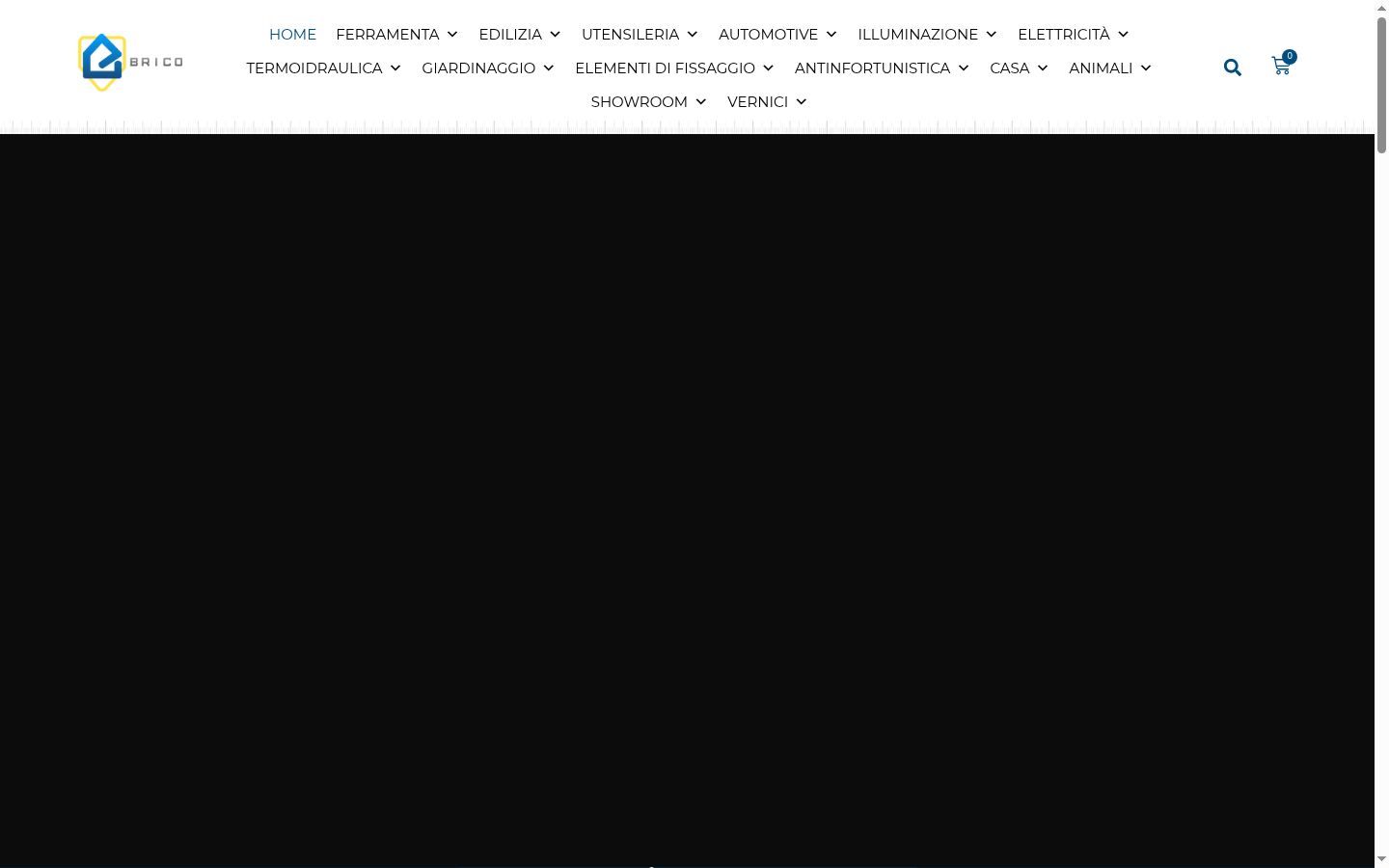The height and width of the screenshot is (868, 1389).
Task: Open the AUTOMOTIVE menu
Action: pyautogui.click(x=768, y=34)
